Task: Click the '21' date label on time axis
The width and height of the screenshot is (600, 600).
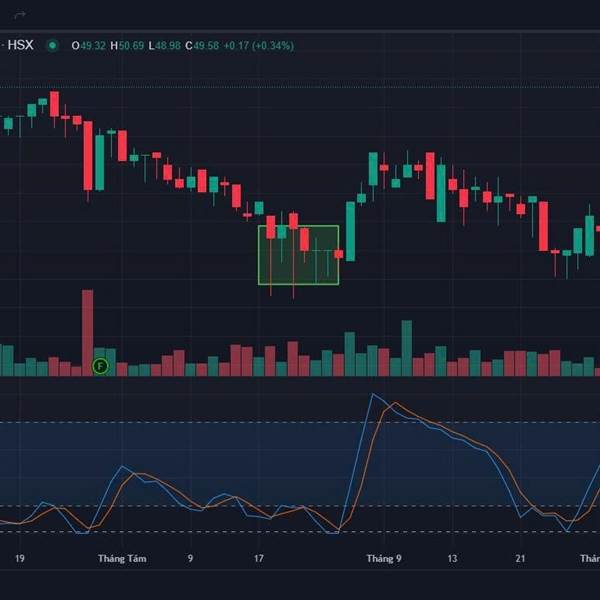Action: [520, 558]
